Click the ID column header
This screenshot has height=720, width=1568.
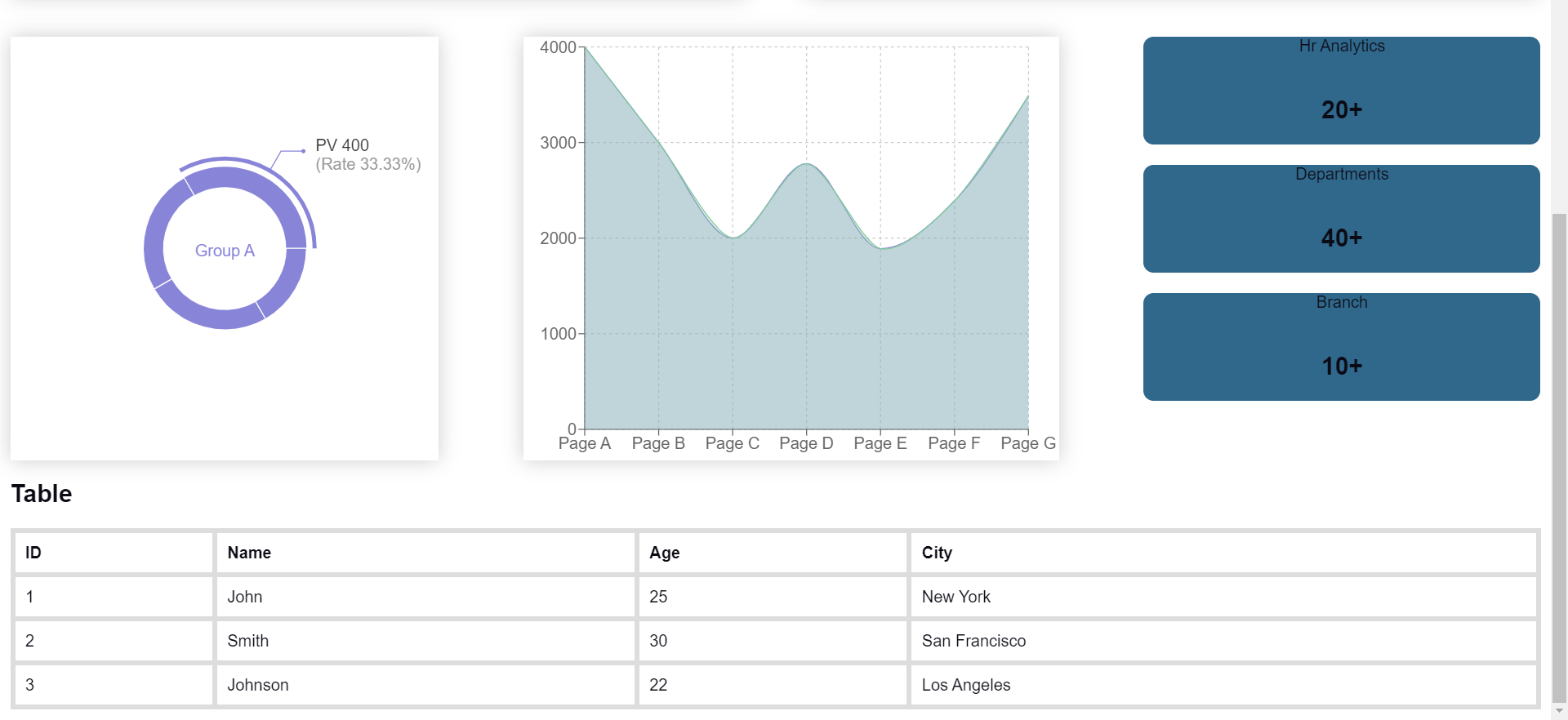pos(33,553)
